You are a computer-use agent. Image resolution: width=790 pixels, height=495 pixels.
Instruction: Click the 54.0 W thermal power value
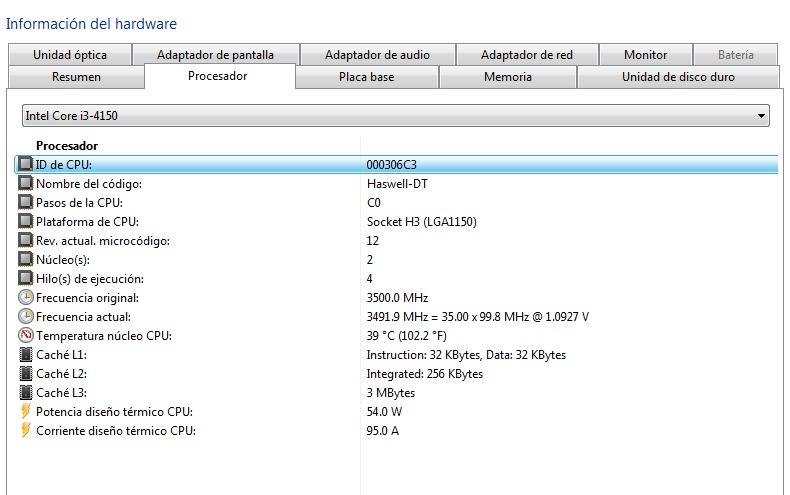pos(384,412)
